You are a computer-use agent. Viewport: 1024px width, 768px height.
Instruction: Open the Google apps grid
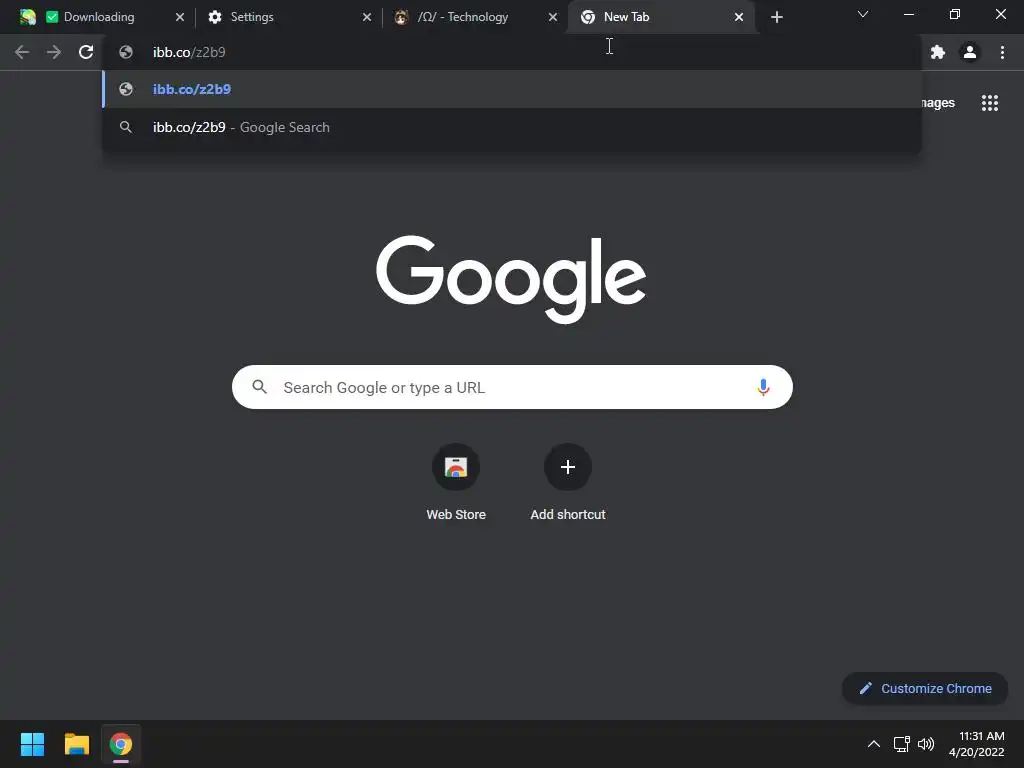tap(990, 103)
